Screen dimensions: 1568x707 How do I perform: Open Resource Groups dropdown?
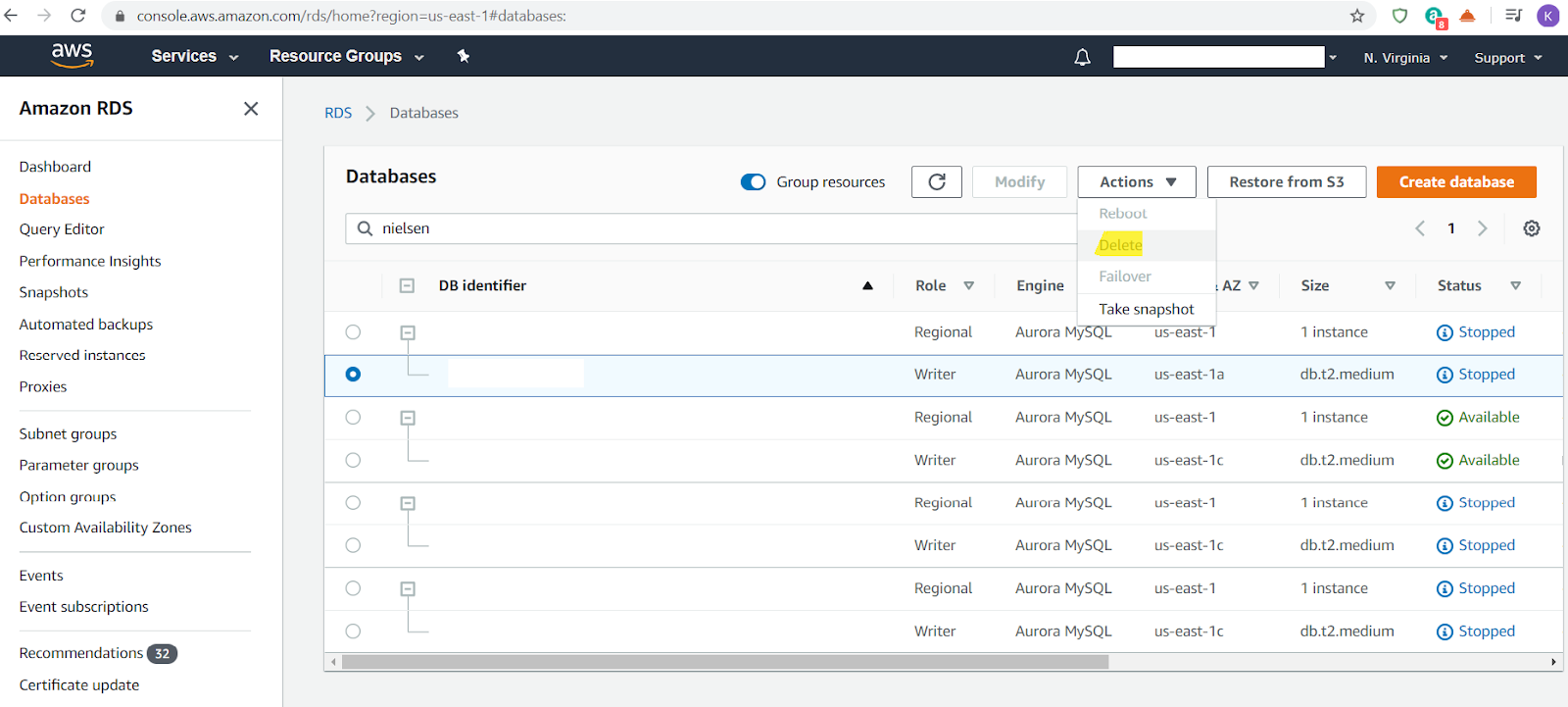point(347,57)
